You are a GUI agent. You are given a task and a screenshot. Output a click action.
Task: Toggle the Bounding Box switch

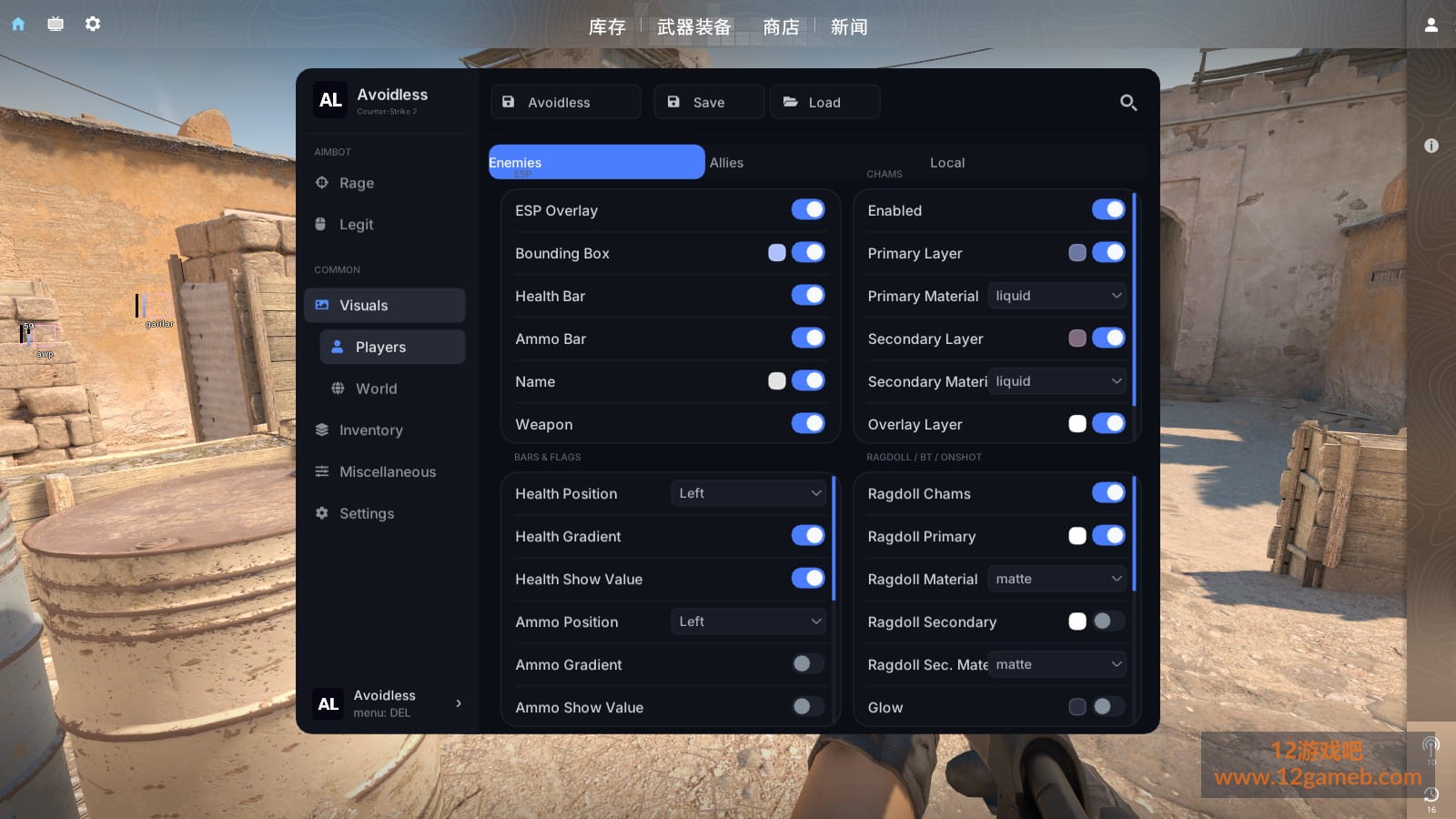[x=808, y=253]
